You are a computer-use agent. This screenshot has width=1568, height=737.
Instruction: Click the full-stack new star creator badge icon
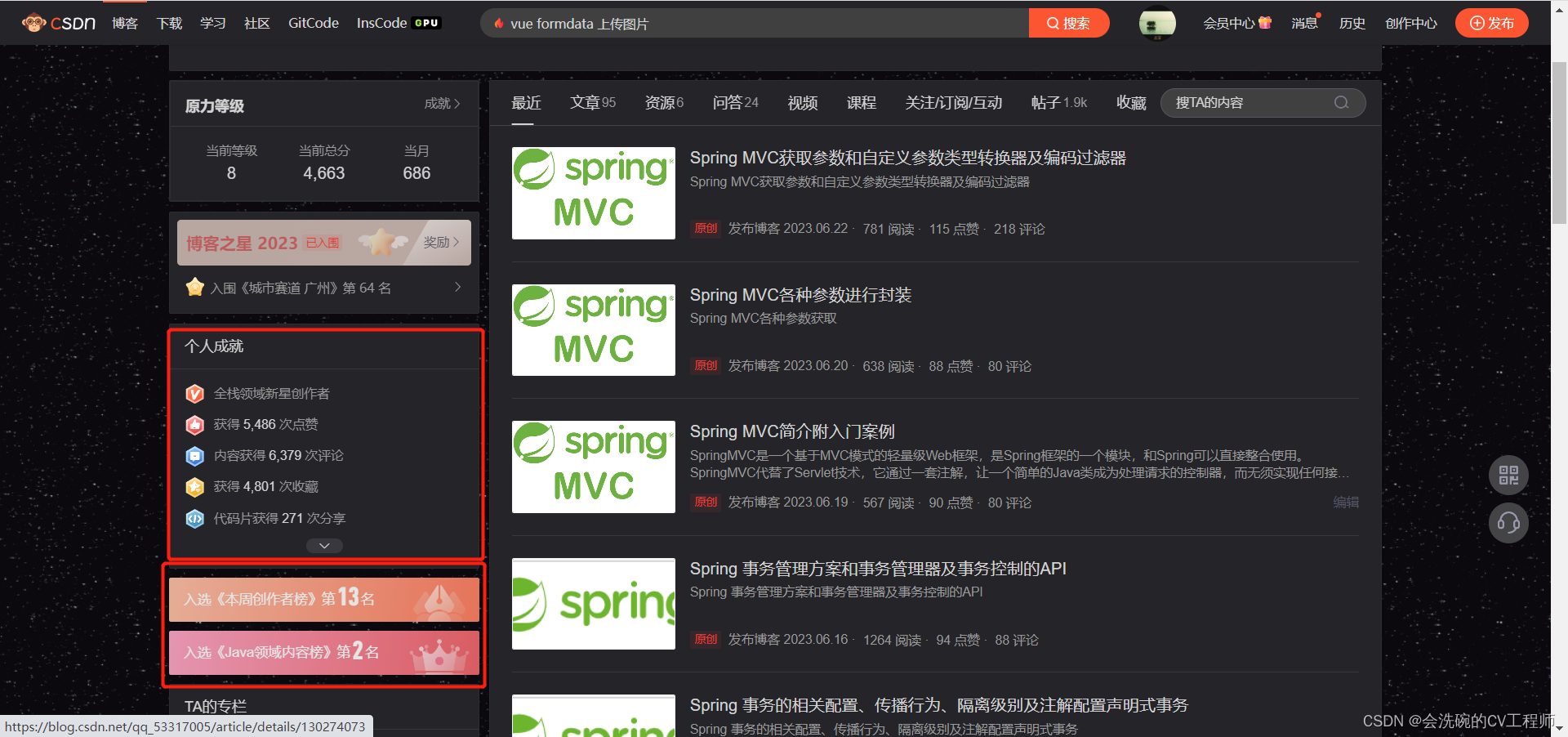[195, 394]
